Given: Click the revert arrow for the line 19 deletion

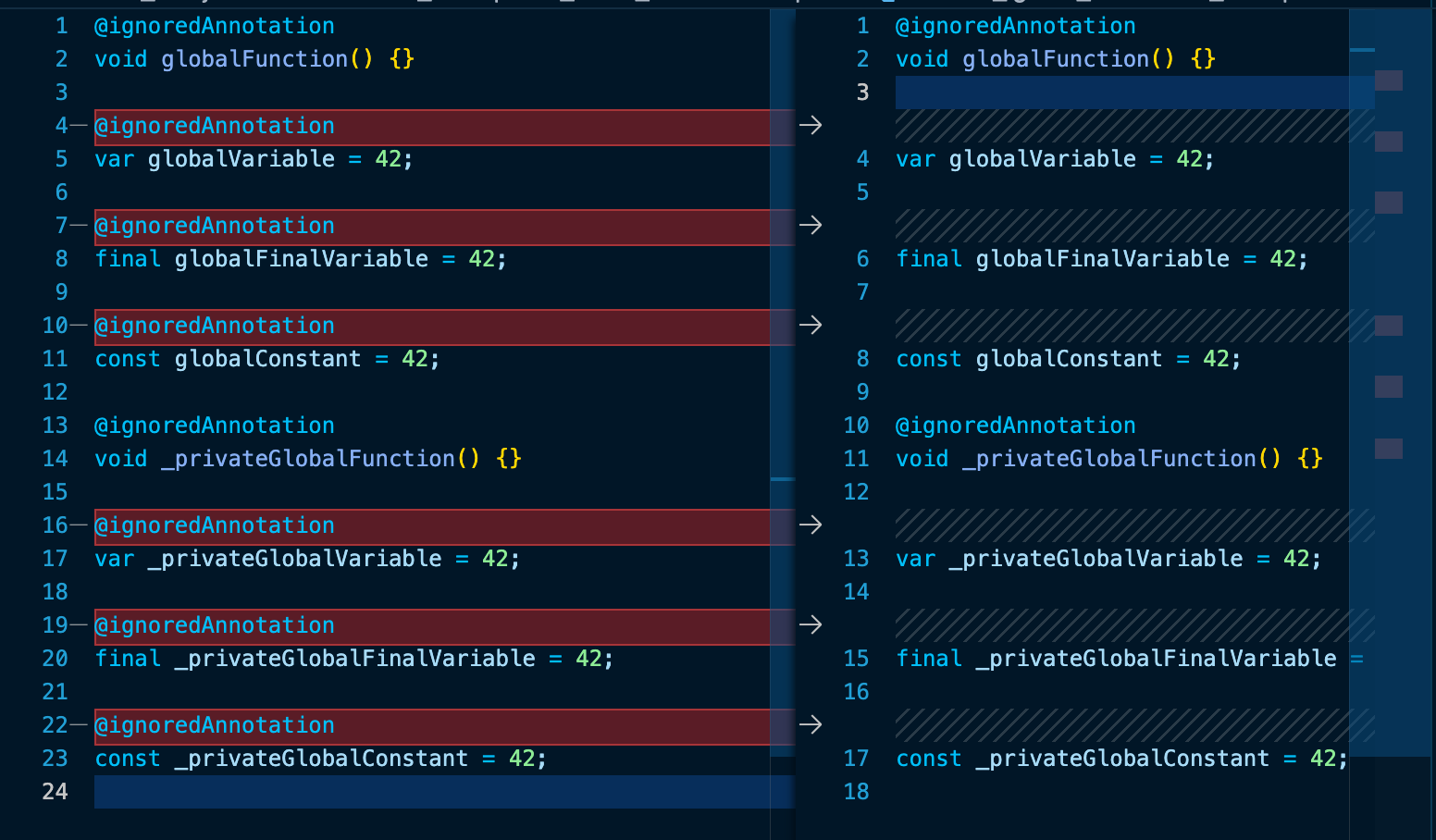Looking at the screenshot, I should 811,624.
